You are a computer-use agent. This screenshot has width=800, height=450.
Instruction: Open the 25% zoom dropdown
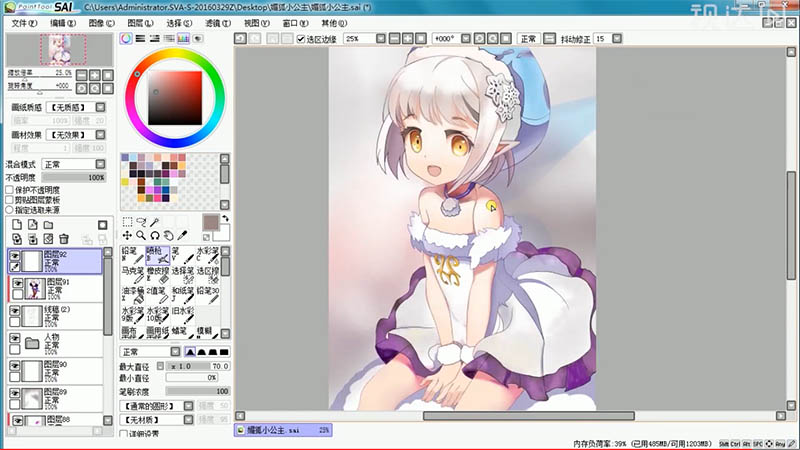(x=381, y=39)
